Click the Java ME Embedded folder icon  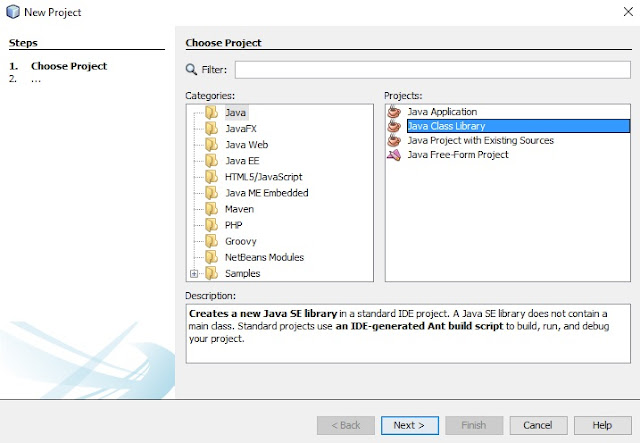211,193
